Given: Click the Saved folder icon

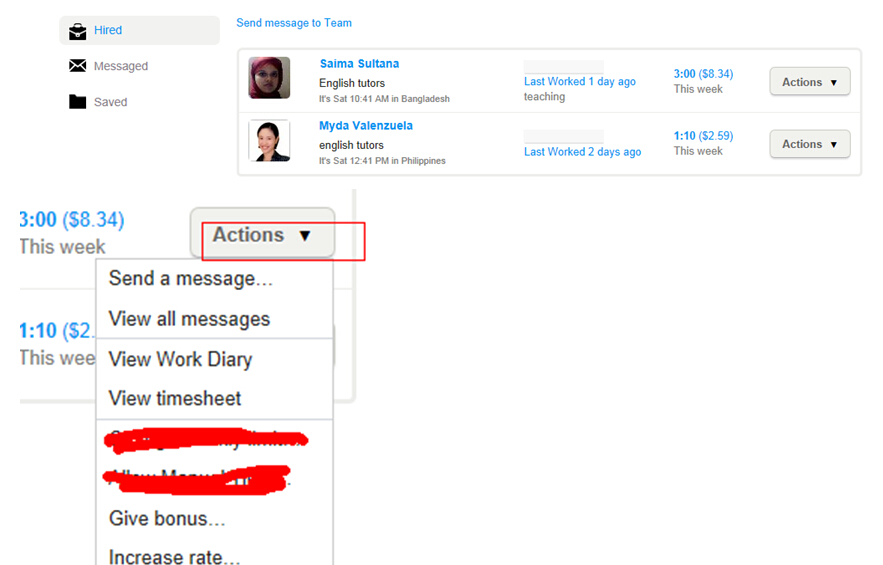Looking at the screenshot, I should click(x=77, y=102).
